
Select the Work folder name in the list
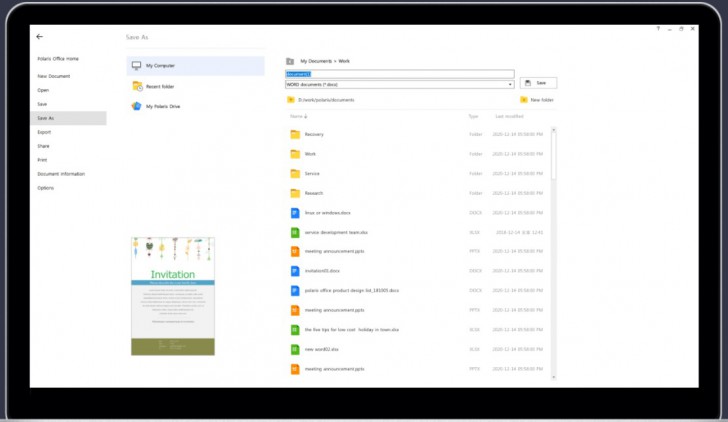point(310,154)
